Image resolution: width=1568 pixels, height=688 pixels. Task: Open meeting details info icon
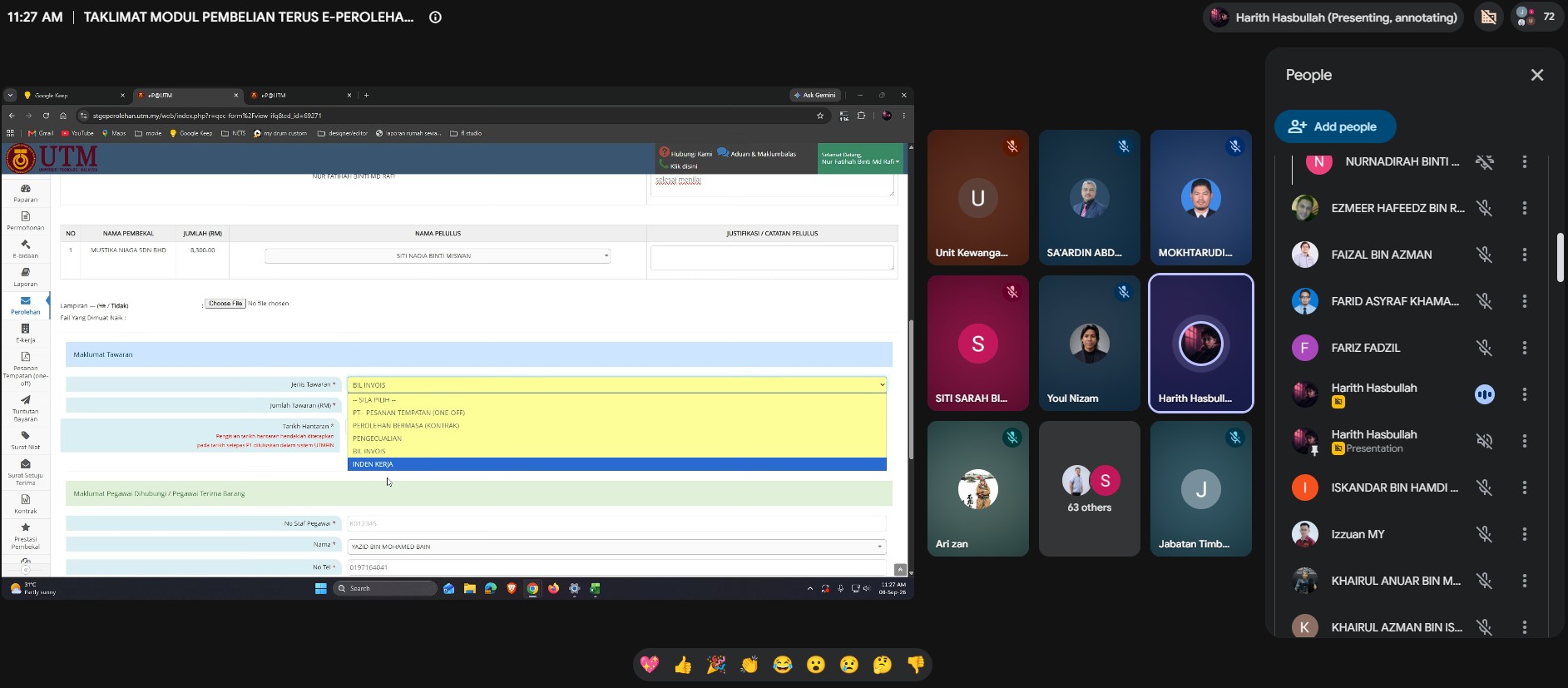pyautogui.click(x=435, y=17)
